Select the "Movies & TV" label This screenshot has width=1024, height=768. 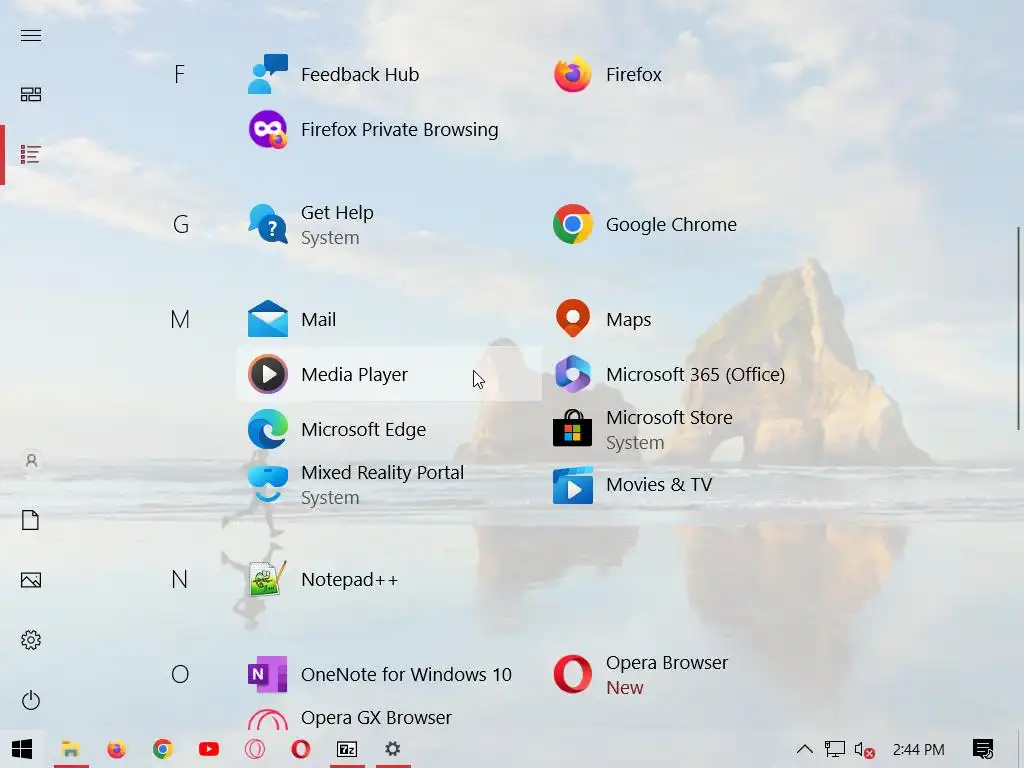coord(659,485)
